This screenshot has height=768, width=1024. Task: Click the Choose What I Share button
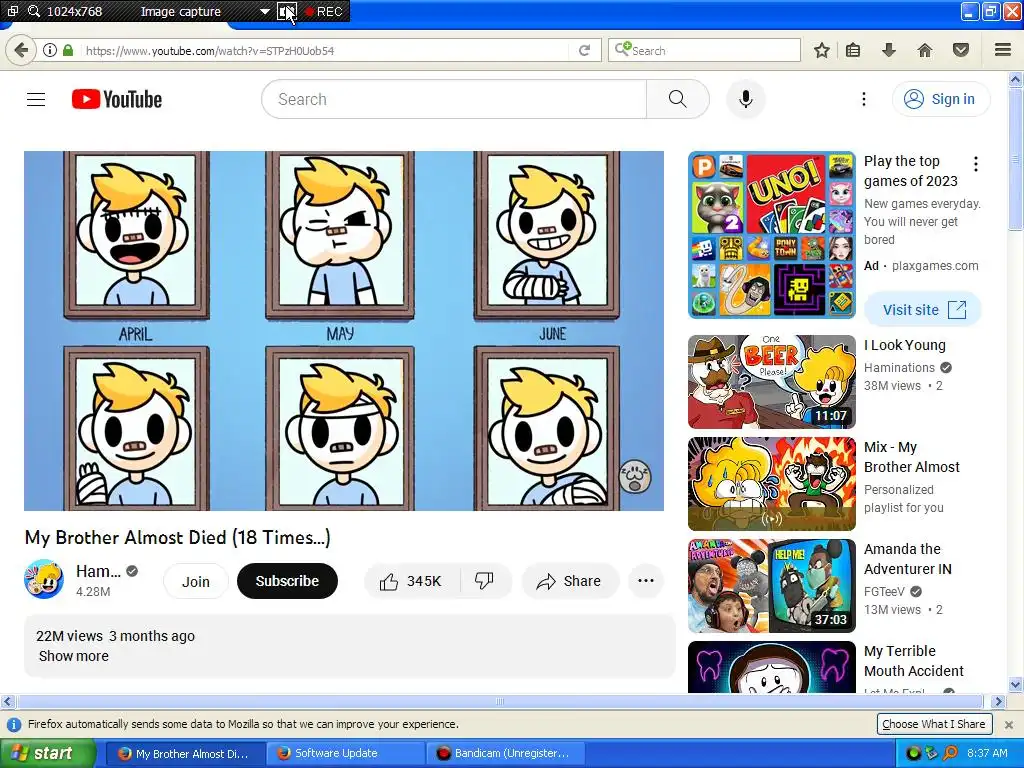934,724
